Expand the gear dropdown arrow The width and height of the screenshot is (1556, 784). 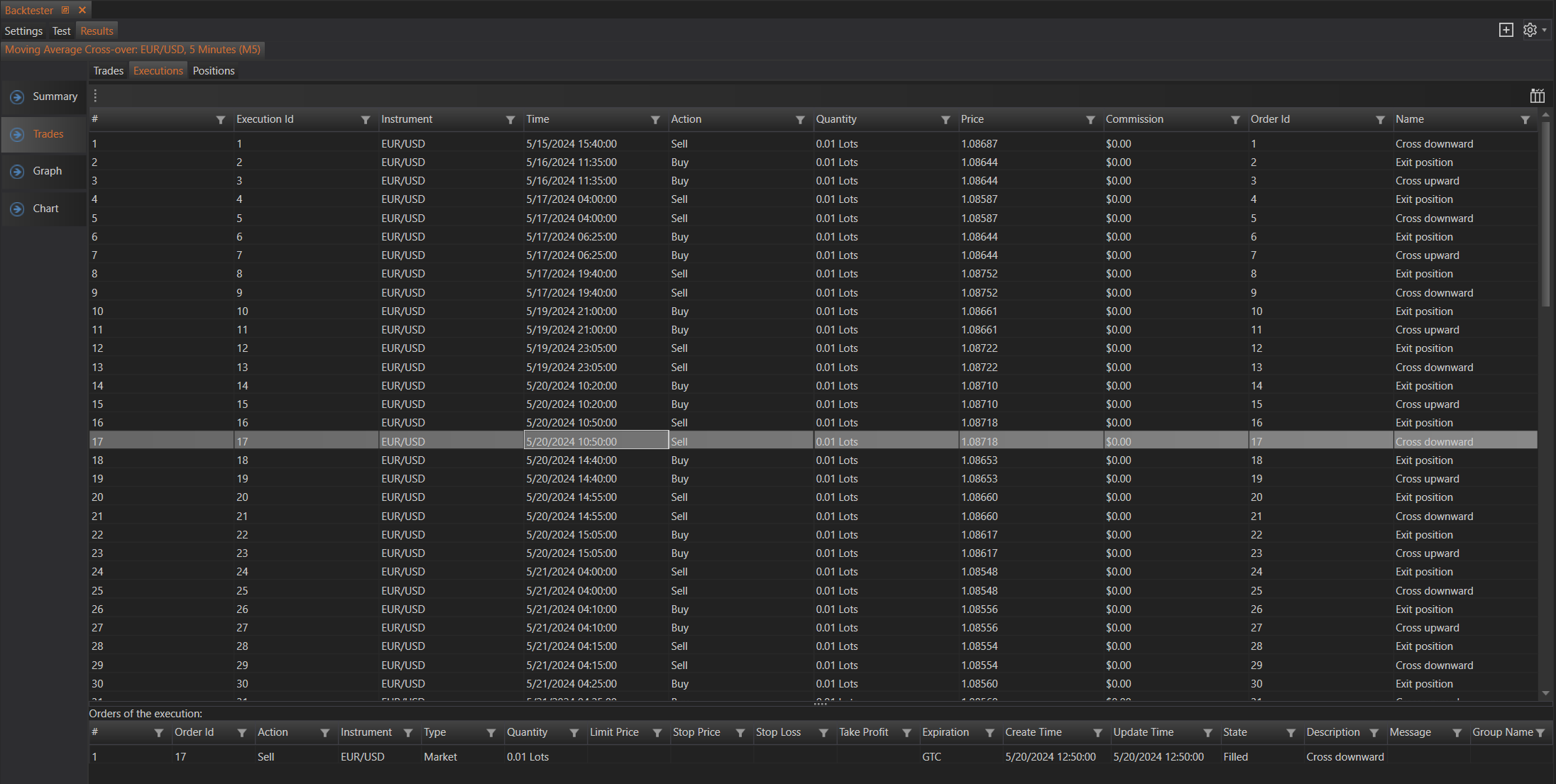[1544, 30]
